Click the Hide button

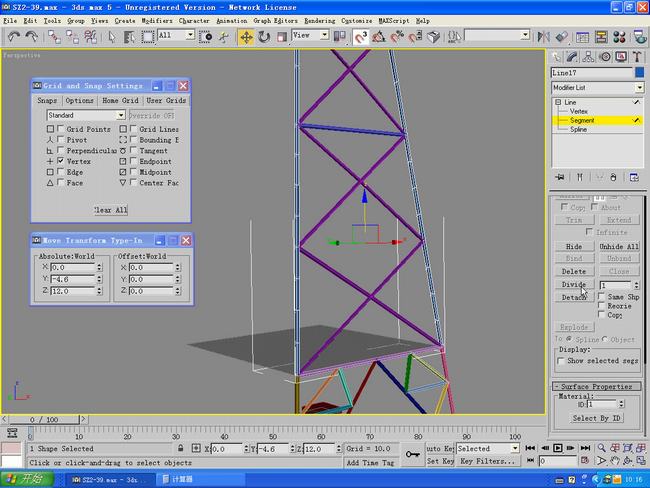(574, 246)
